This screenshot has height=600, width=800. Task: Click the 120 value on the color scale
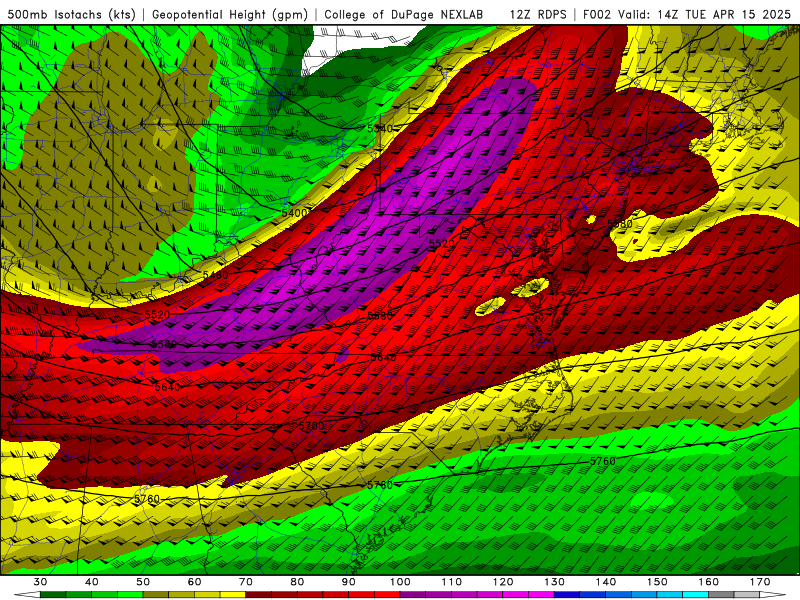pyautogui.click(x=503, y=582)
